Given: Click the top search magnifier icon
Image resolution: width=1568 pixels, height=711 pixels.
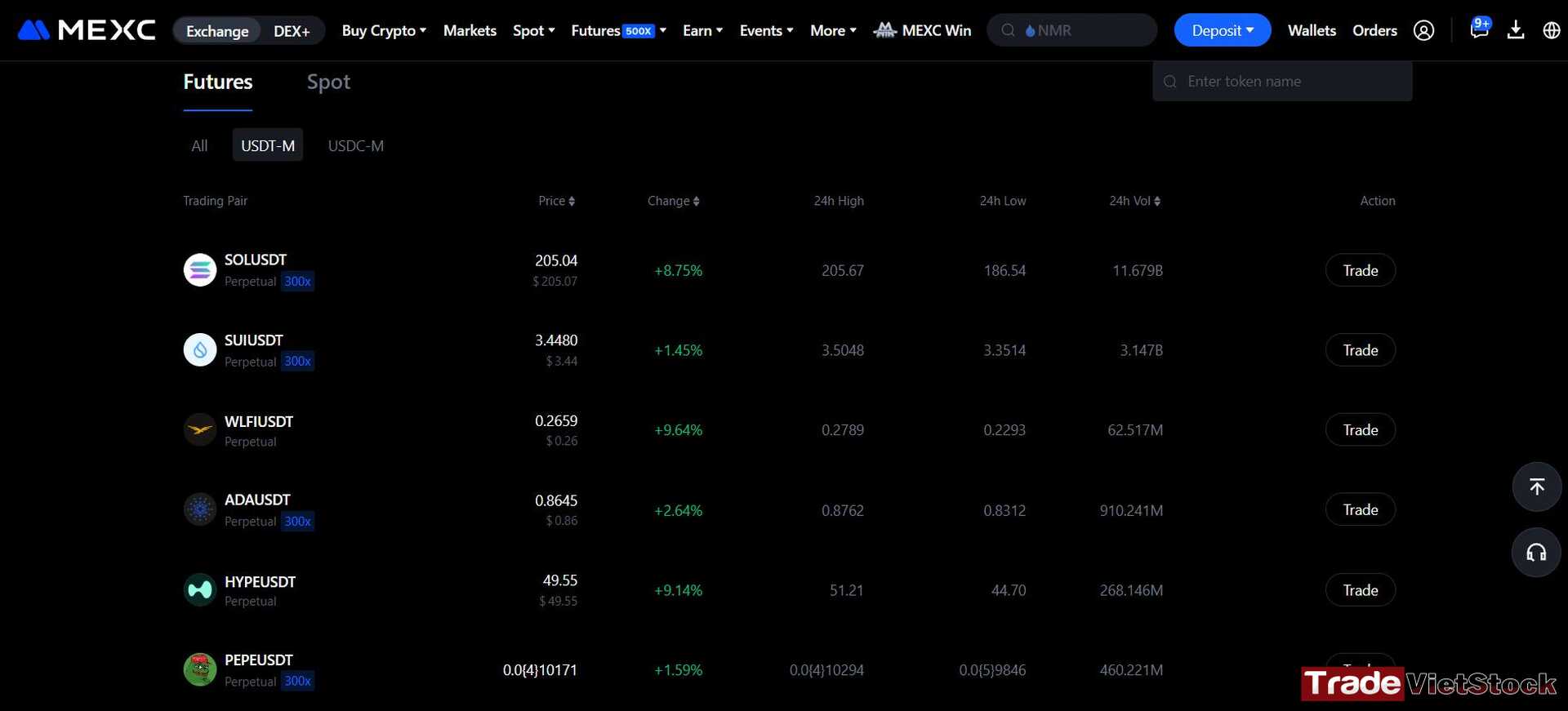Looking at the screenshot, I should point(1008,30).
